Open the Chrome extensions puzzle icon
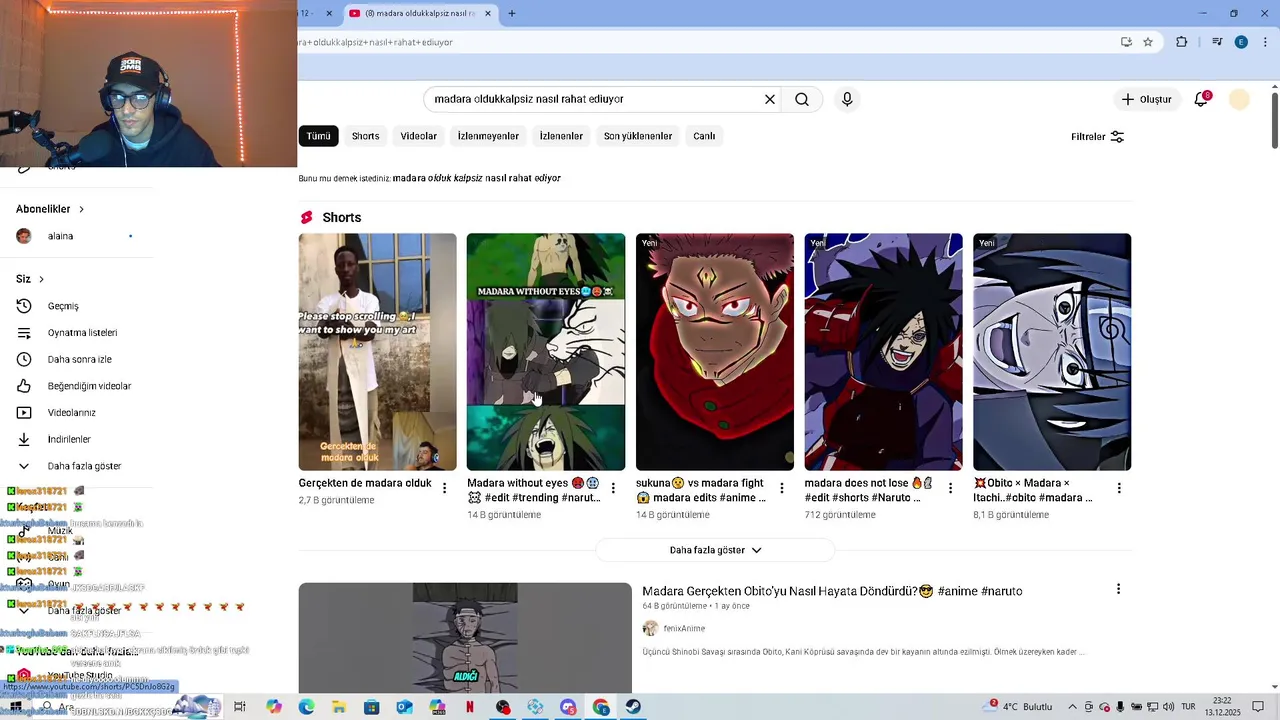 pos(1182,42)
